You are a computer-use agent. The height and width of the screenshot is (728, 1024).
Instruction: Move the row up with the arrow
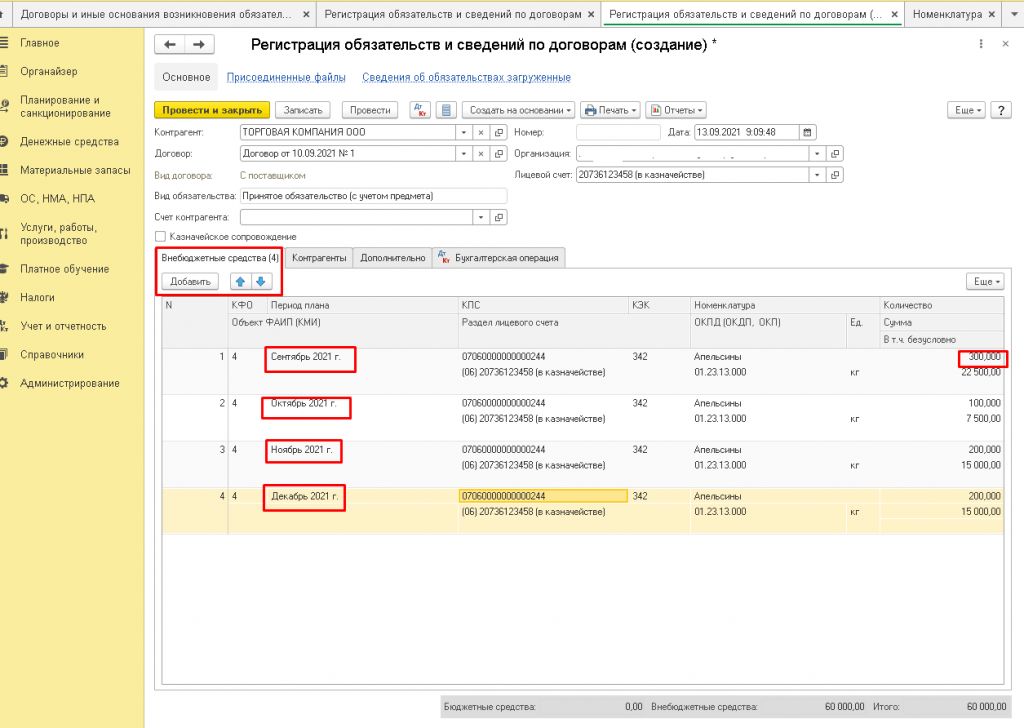point(240,282)
